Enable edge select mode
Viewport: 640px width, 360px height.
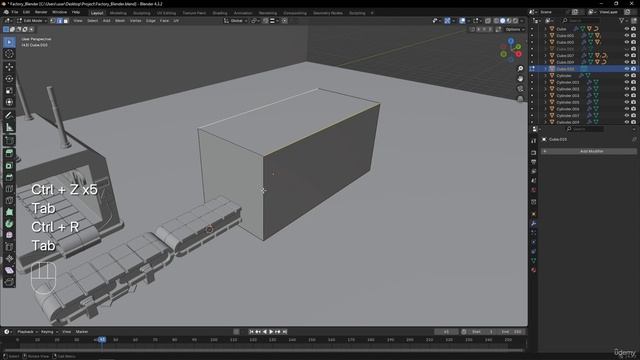(x=59, y=20)
